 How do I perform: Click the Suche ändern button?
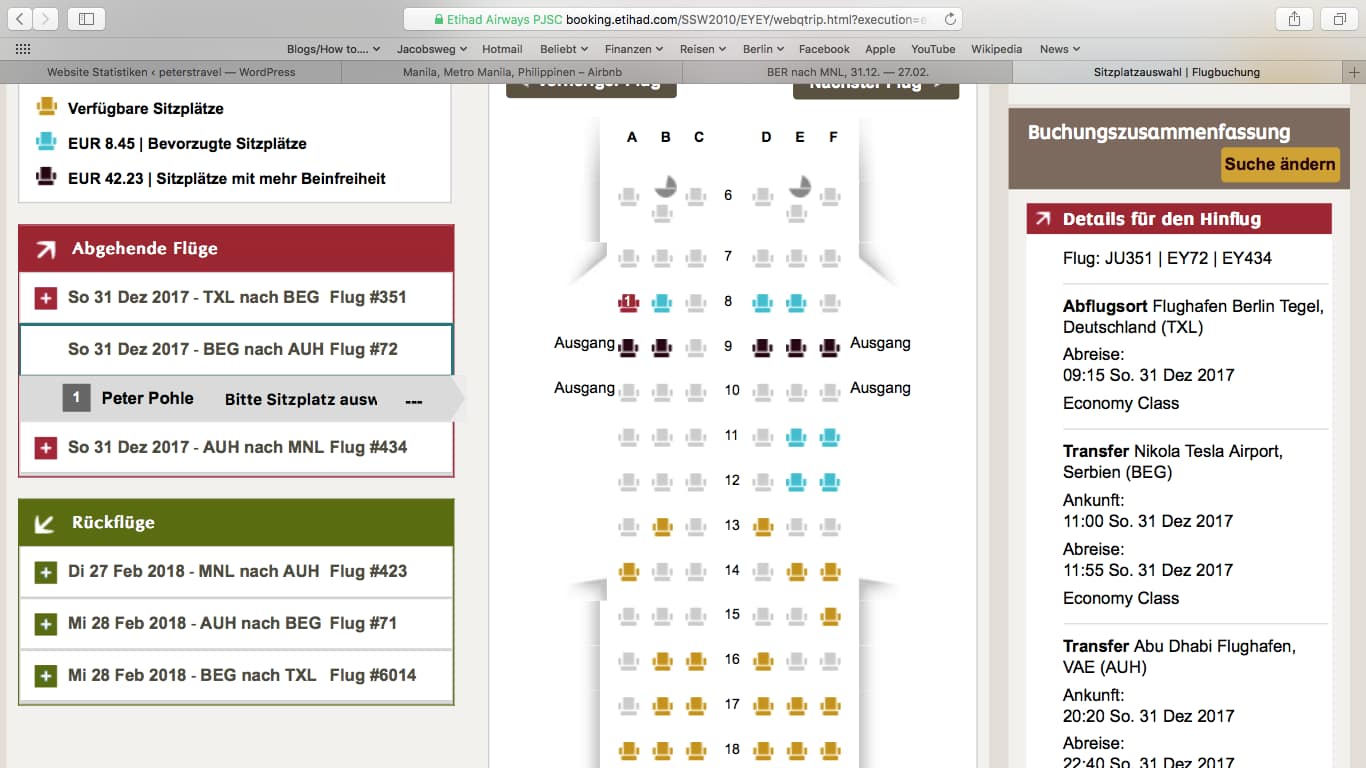[x=1279, y=164]
